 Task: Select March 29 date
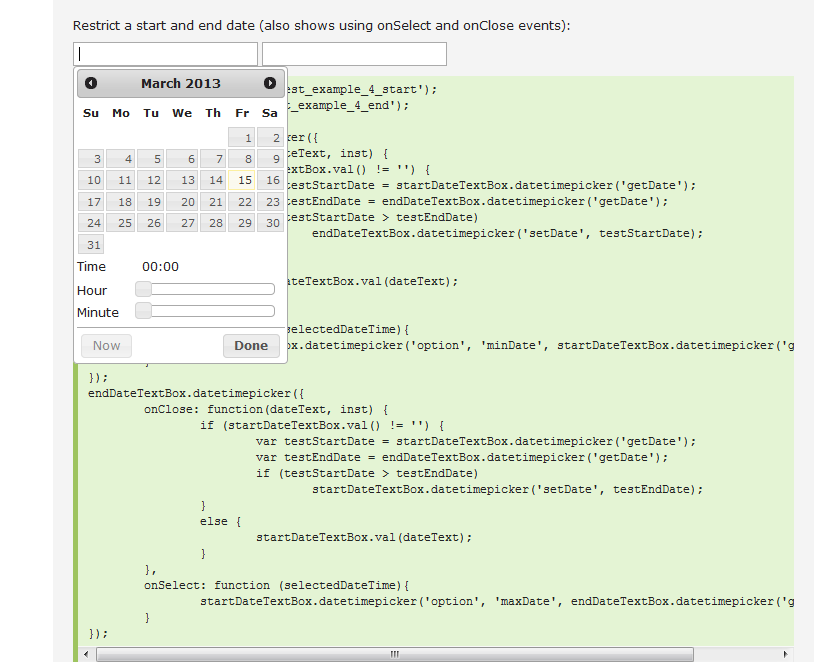[x=242, y=223]
